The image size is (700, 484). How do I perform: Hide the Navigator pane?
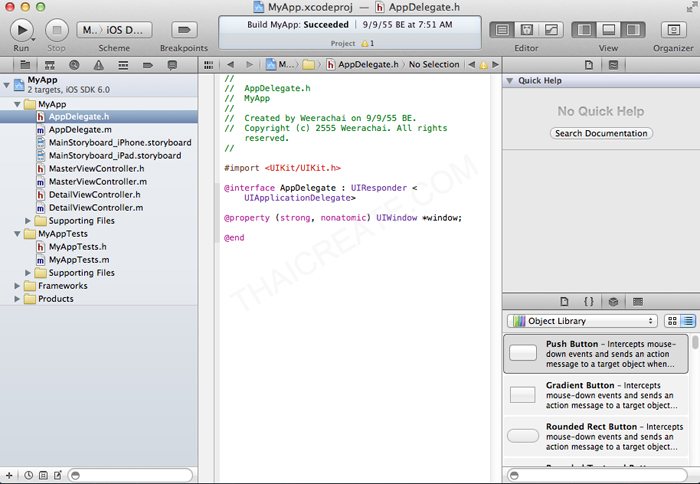click(x=584, y=30)
